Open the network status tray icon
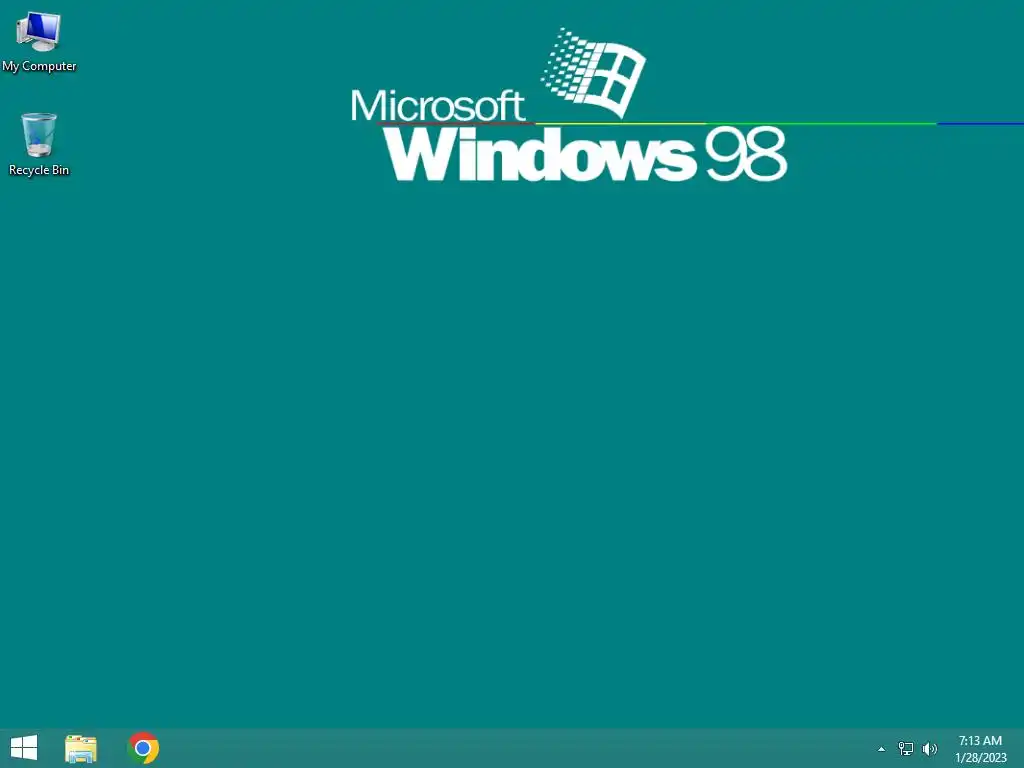Image resolution: width=1024 pixels, height=768 pixels. pos(906,748)
